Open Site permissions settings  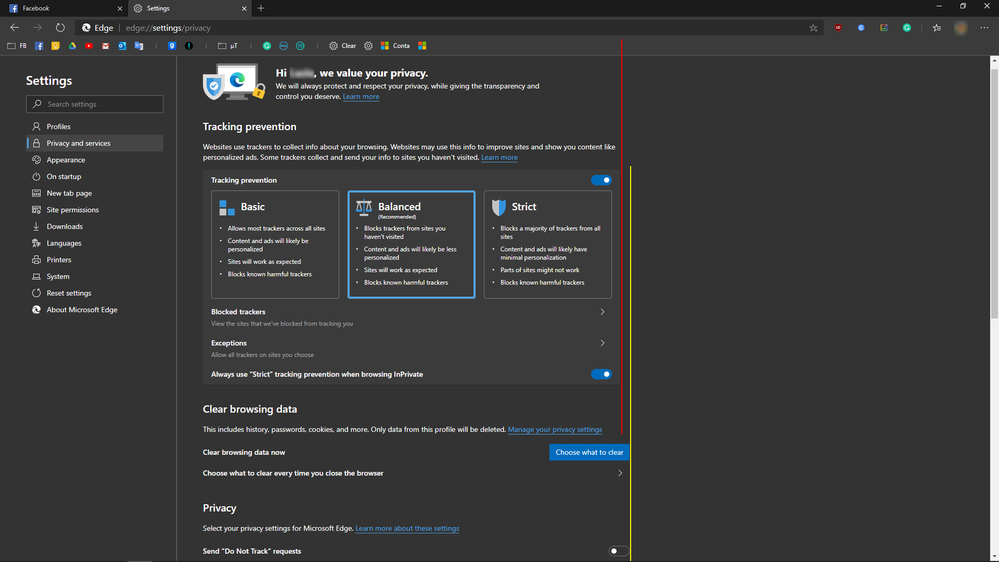pyautogui.click(x=94, y=210)
